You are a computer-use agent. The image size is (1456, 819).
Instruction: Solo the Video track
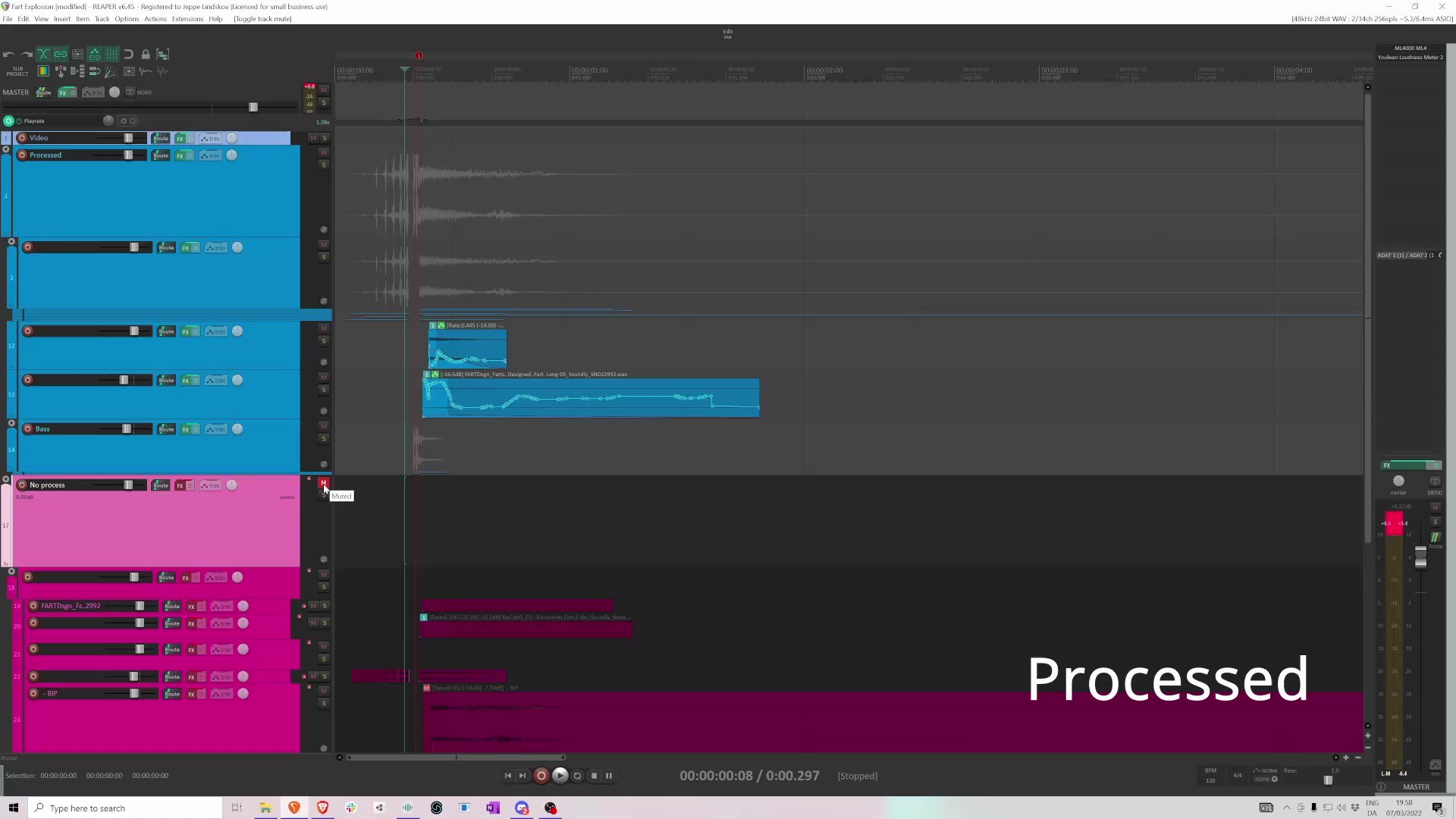click(x=325, y=138)
